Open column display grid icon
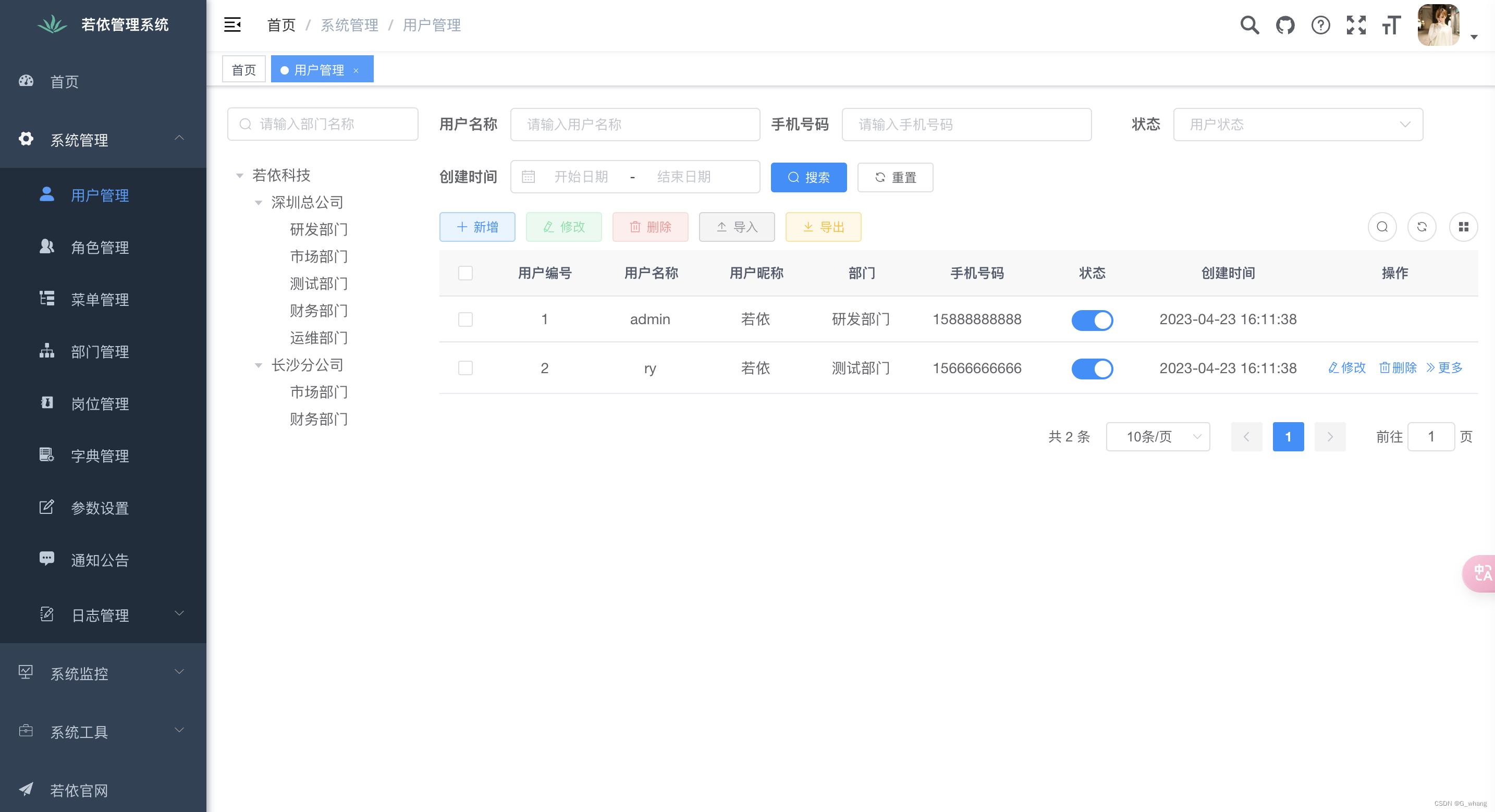The image size is (1495, 812). coord(1463,227)
